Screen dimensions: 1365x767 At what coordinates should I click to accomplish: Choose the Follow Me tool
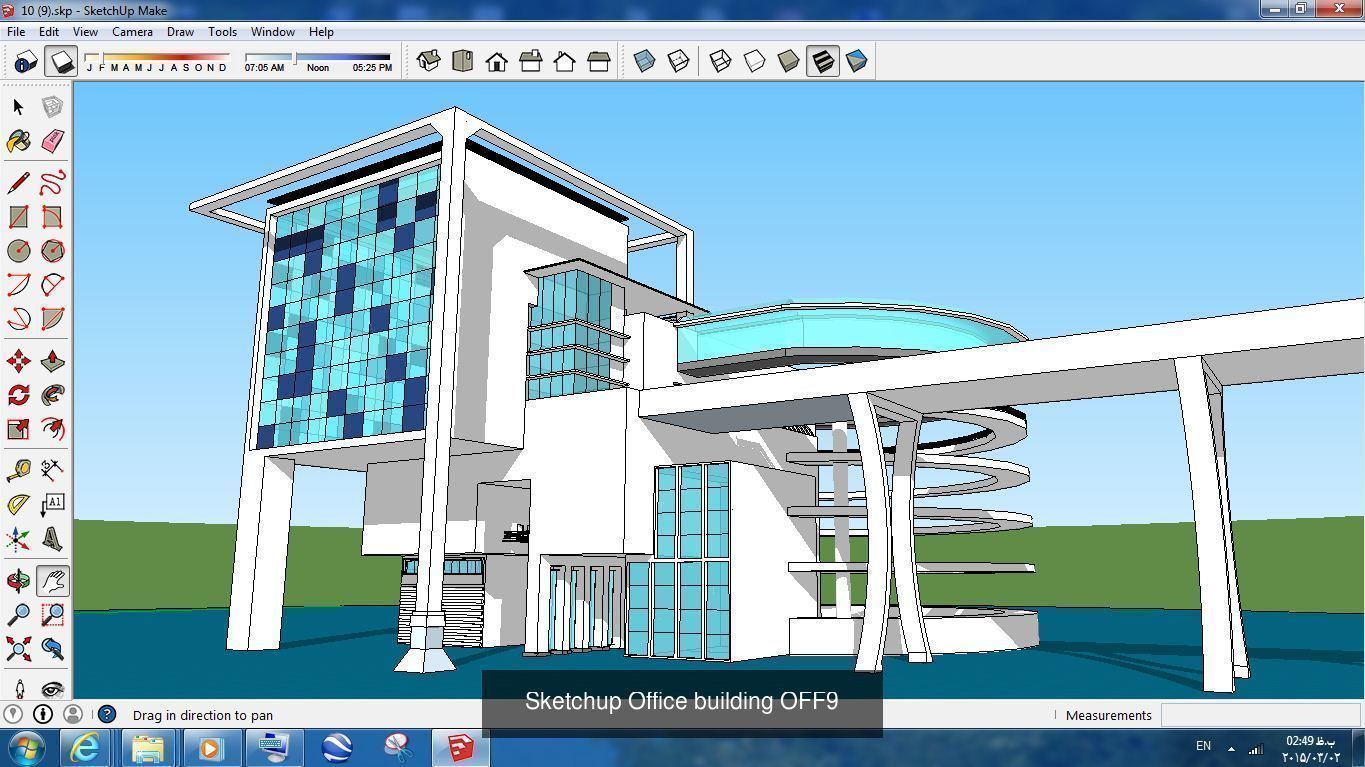point(52,395)
